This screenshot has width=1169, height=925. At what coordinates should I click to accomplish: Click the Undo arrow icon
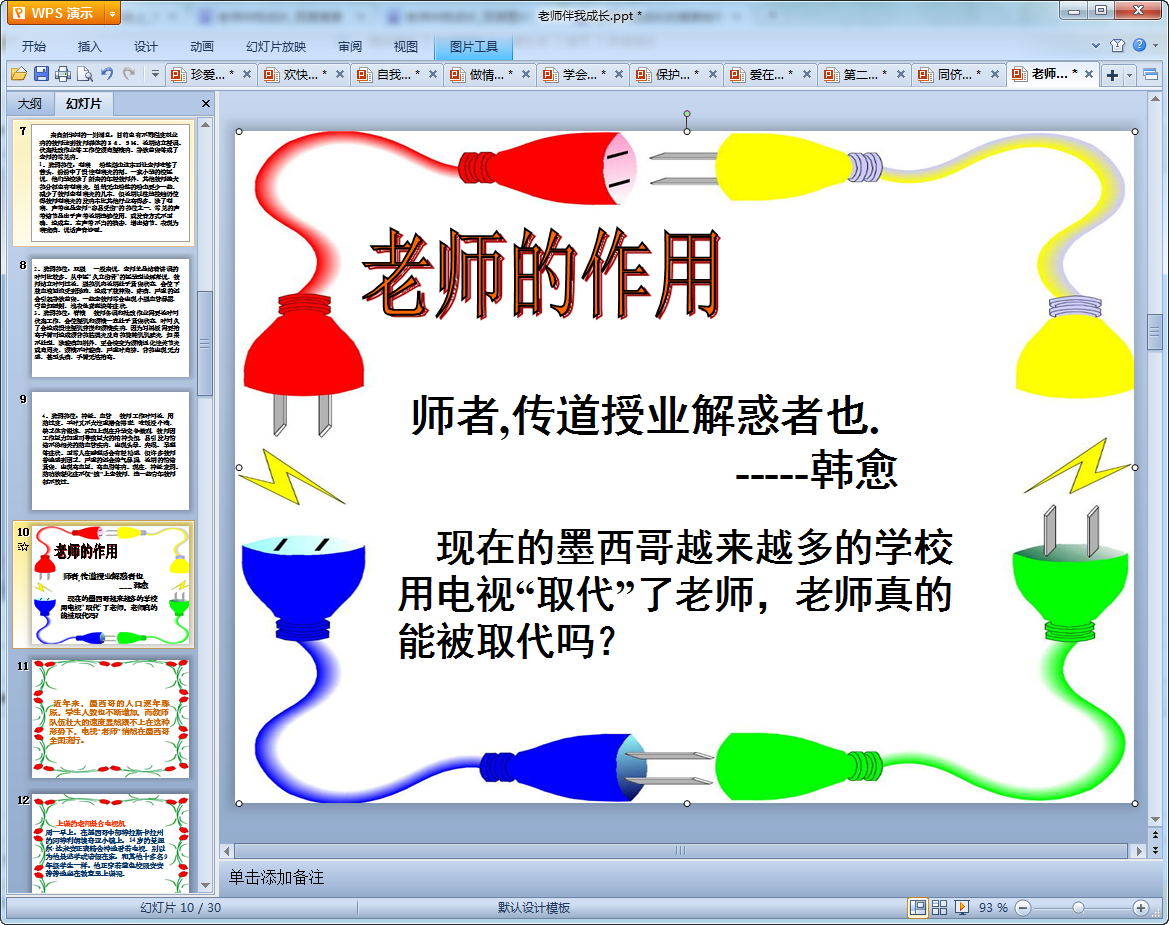coord(107,74)
